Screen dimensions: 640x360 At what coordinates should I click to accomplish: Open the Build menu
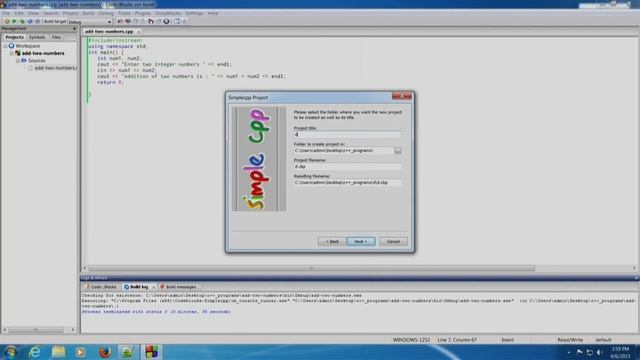88,13
